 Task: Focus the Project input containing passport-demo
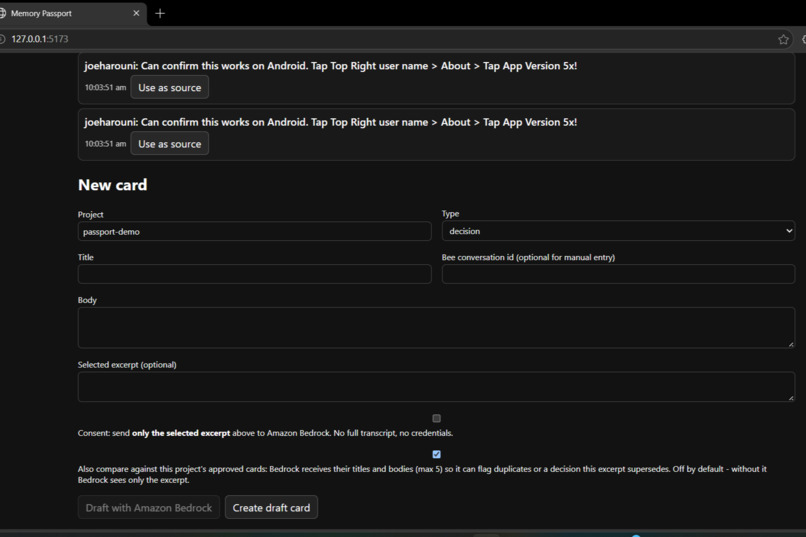click(254, 231)
